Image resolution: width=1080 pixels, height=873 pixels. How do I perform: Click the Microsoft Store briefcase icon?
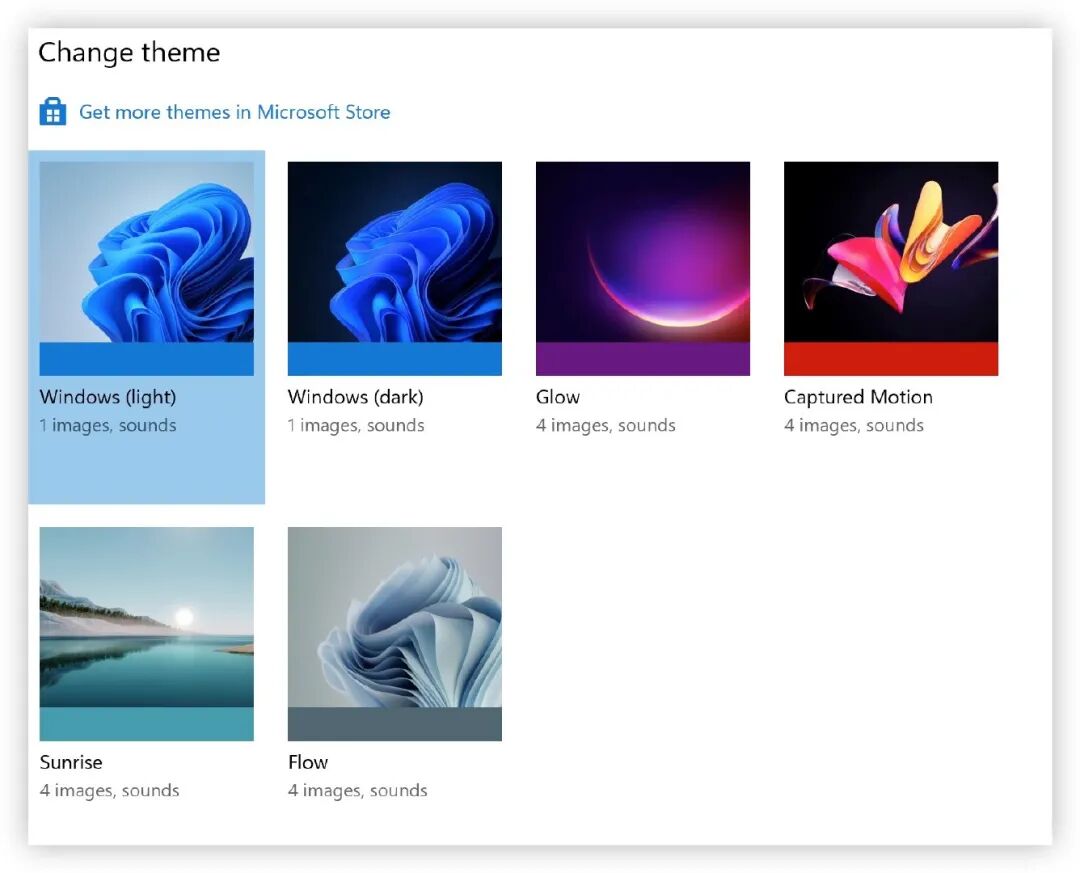tap(52, 111)
